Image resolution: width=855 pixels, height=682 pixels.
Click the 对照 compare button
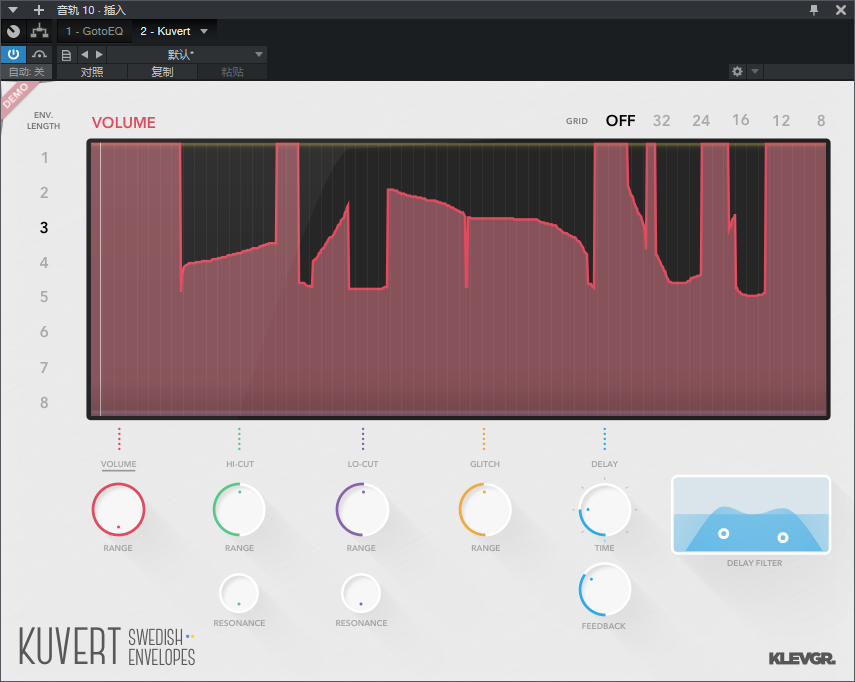92,71
